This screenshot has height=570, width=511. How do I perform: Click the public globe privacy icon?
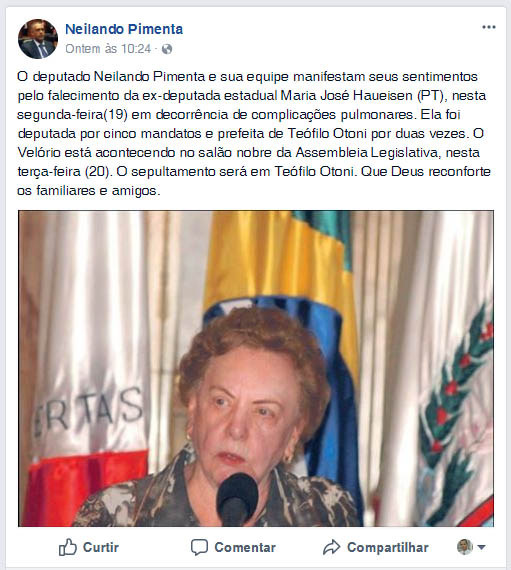point(167,49)
